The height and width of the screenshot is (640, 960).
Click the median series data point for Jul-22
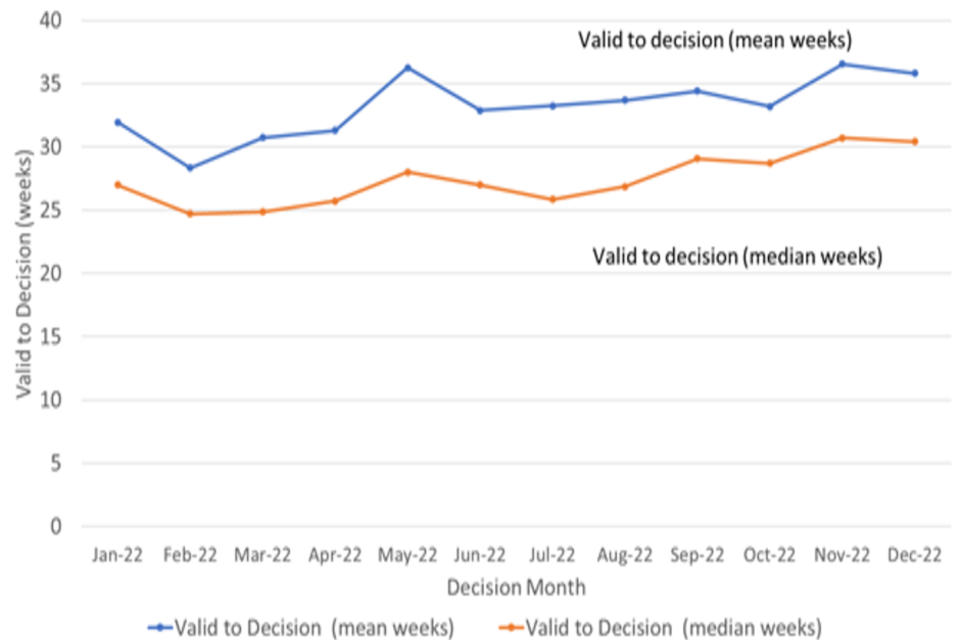click(552, 199)
